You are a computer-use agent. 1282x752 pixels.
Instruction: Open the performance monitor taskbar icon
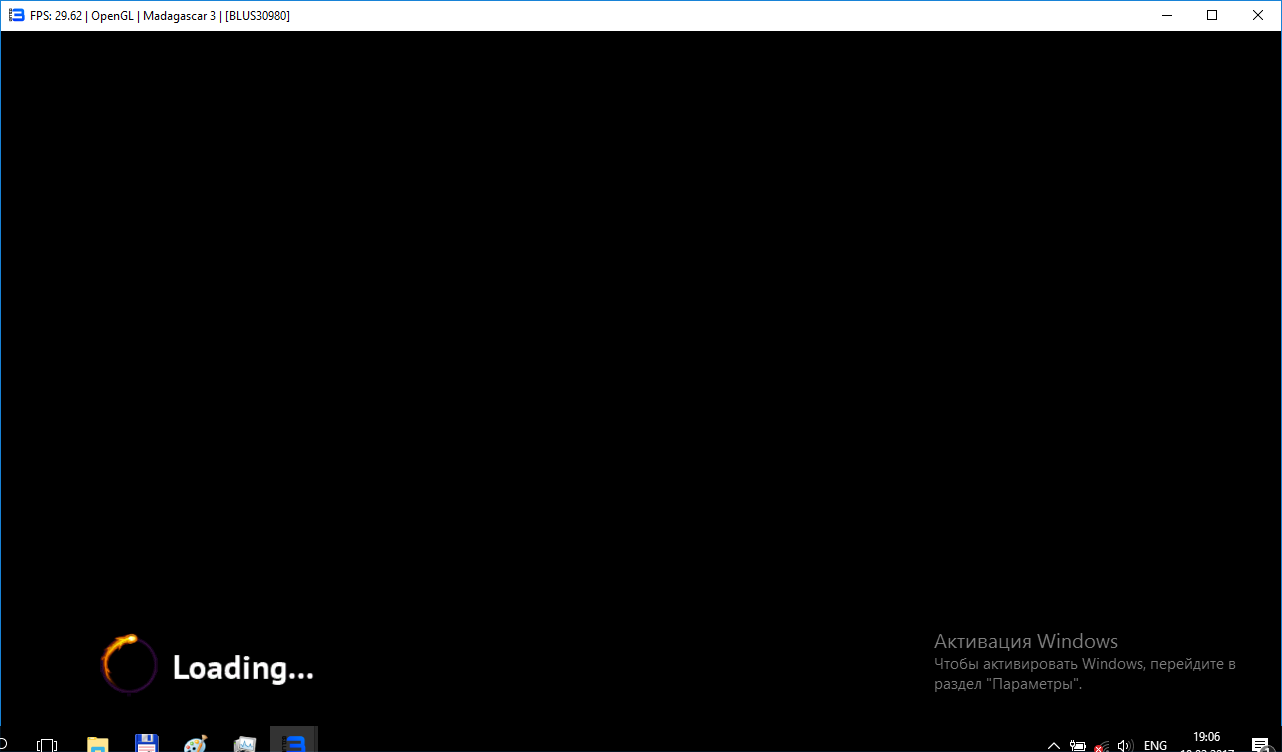click(x=245, y=744)
